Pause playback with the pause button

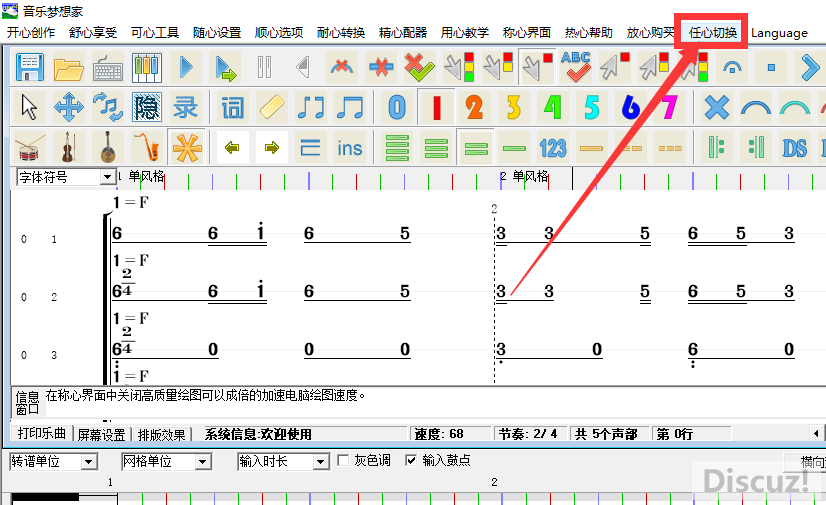tap(264, 67)
